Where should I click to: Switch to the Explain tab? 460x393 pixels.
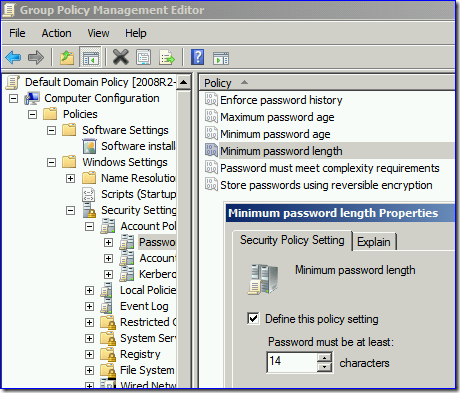[x=374, y=242]
